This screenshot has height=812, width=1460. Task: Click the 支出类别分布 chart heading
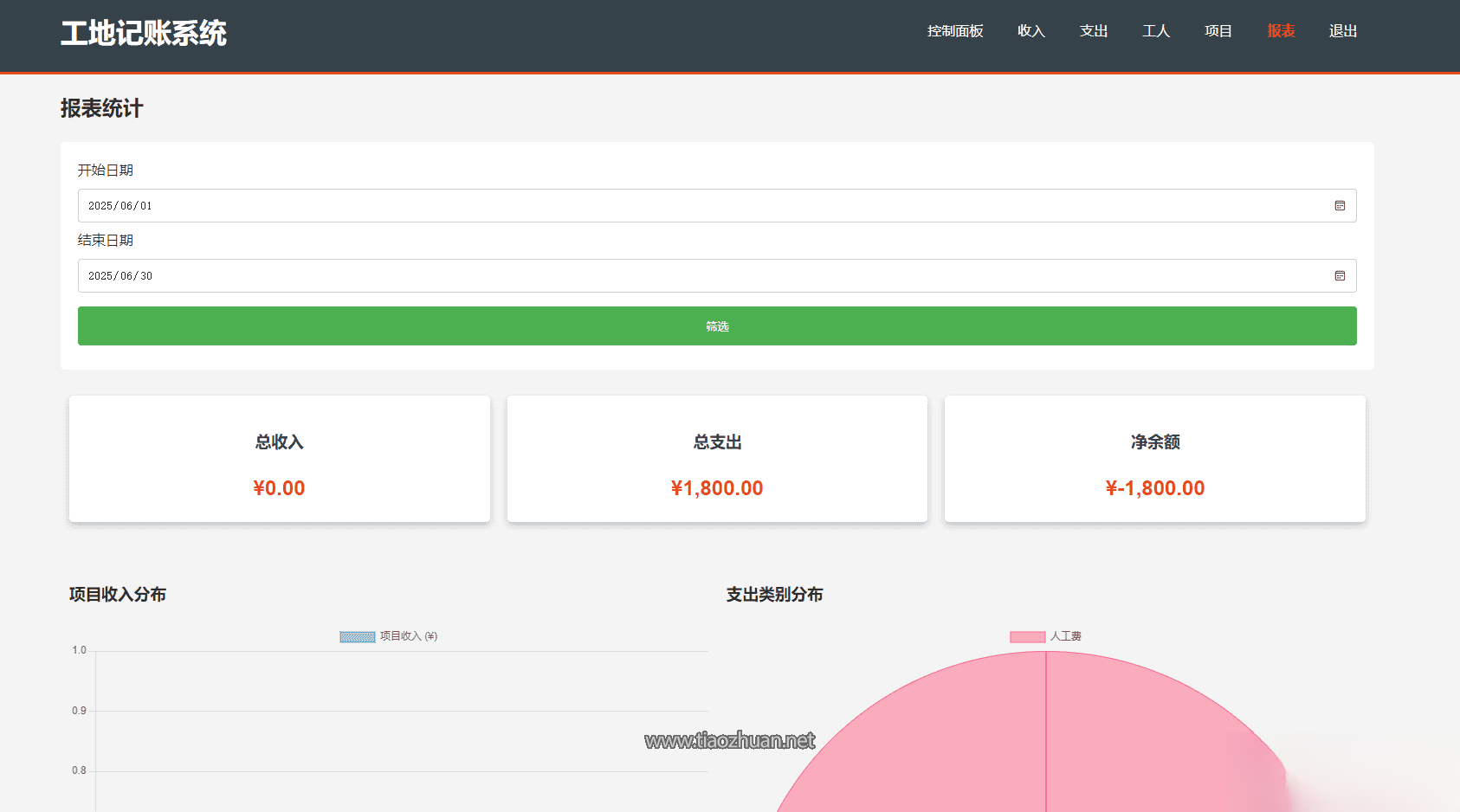coord(775,595)
